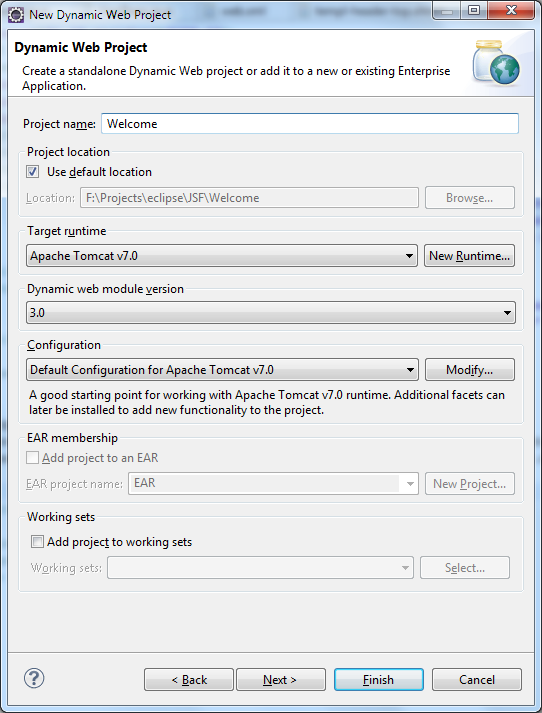The height and width of the screenshot is (713, 542).
Task: Go to Next wizard page
Action: pos(281,679)
